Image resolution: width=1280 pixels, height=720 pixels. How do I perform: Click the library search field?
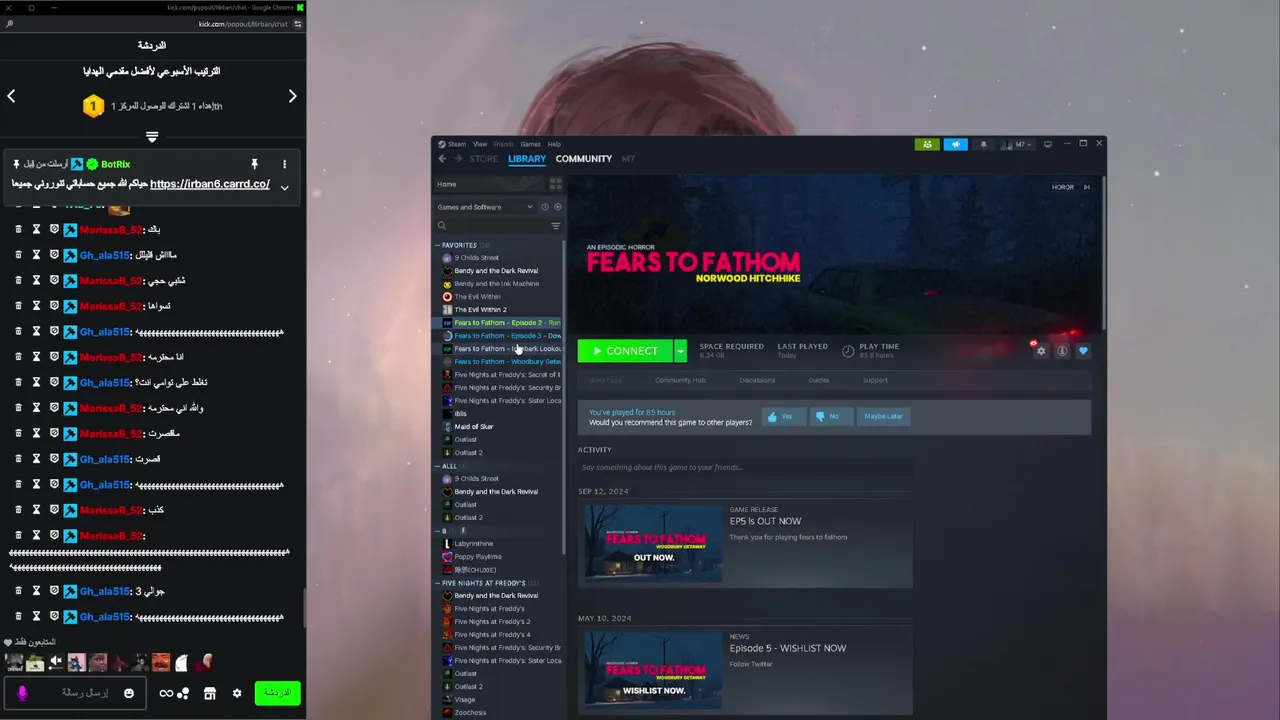coord(492,226)
